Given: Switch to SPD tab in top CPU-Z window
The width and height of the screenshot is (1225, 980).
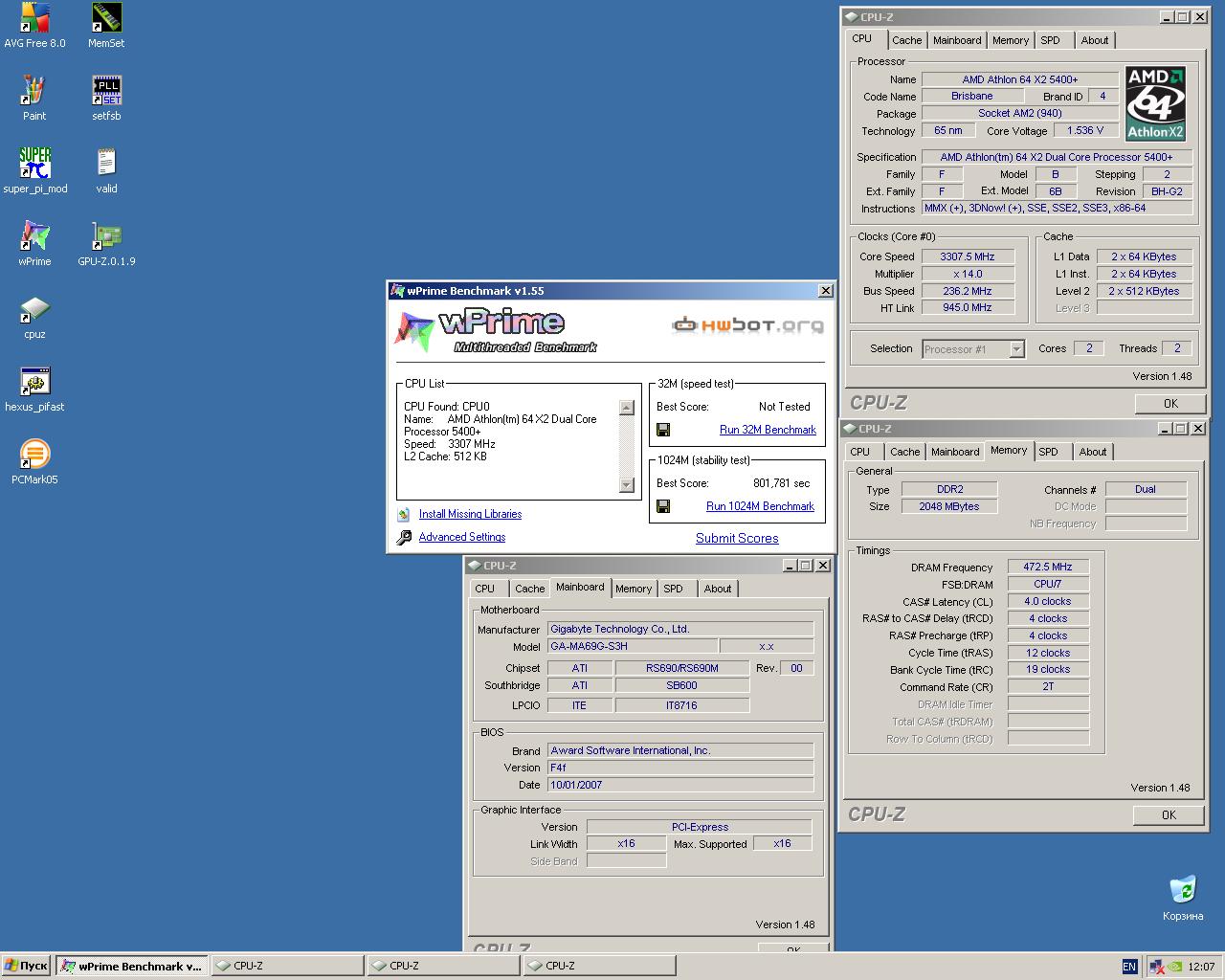Looking at the screenshot, I should 1050,40.
